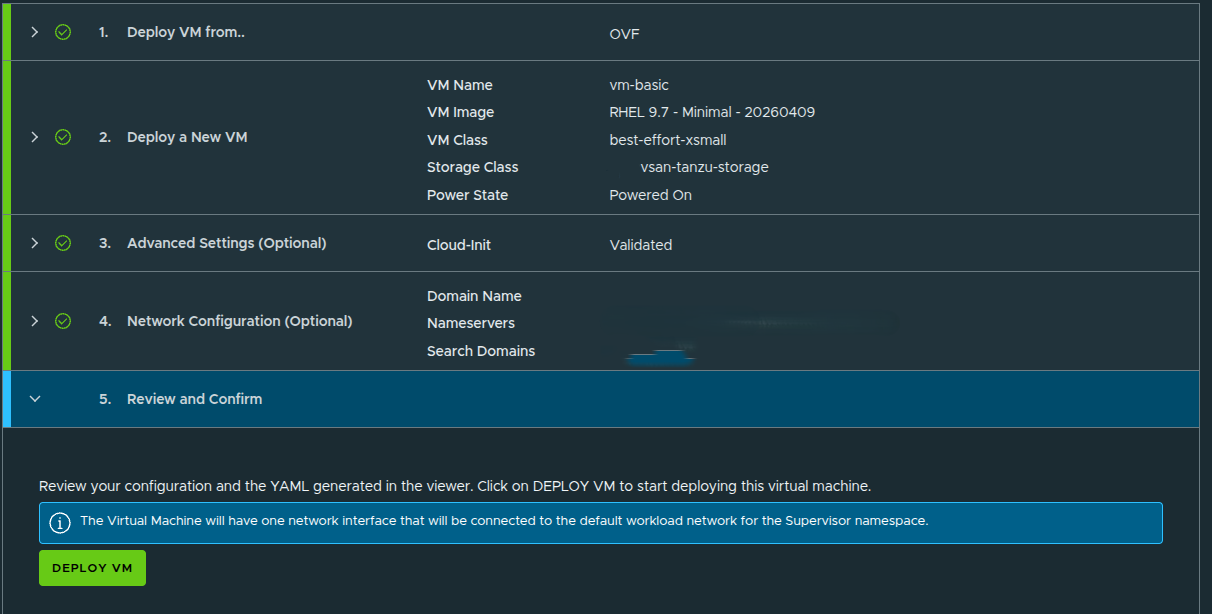Expand the Deploy a New VM section

coord(34,137)
